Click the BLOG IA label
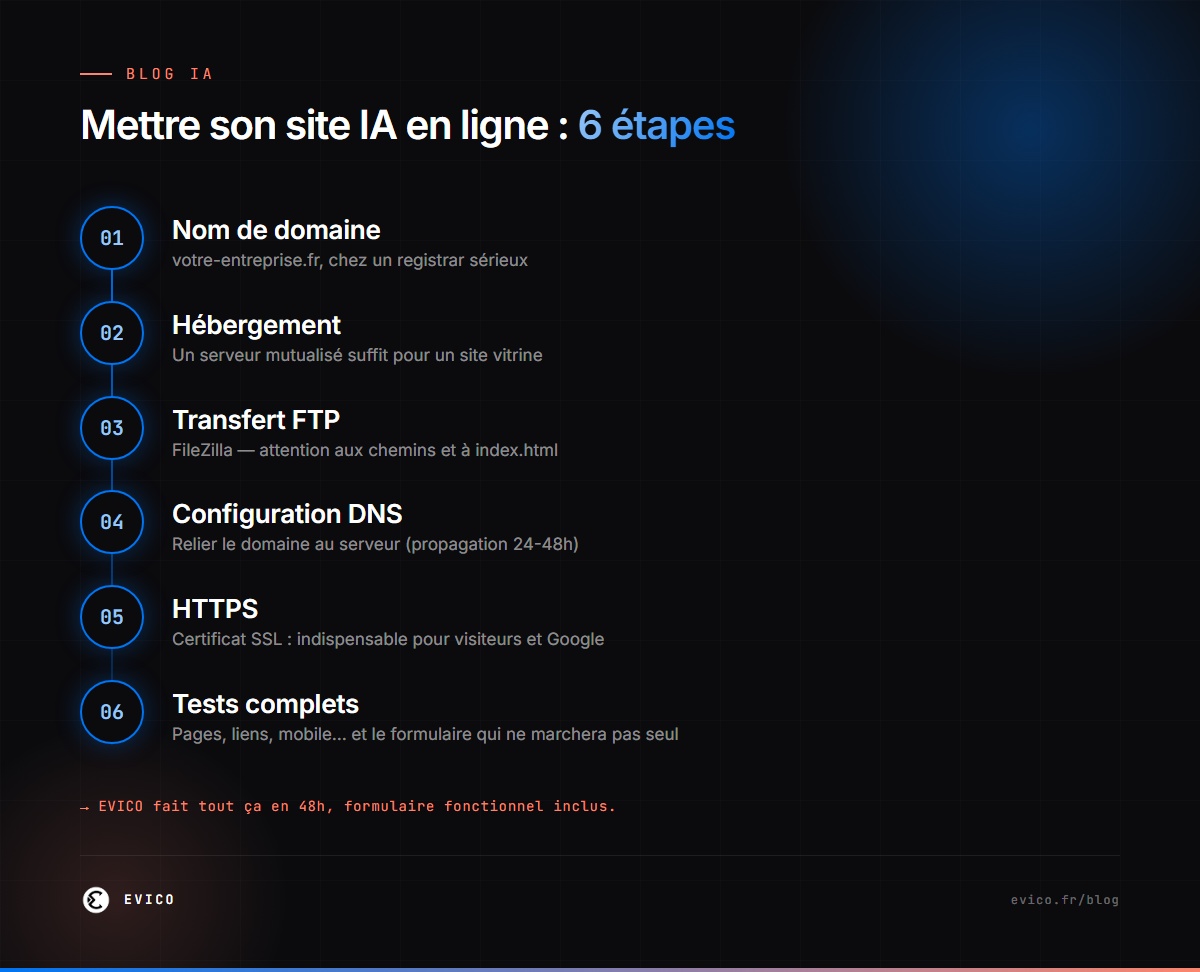 (x=169, y=74)
